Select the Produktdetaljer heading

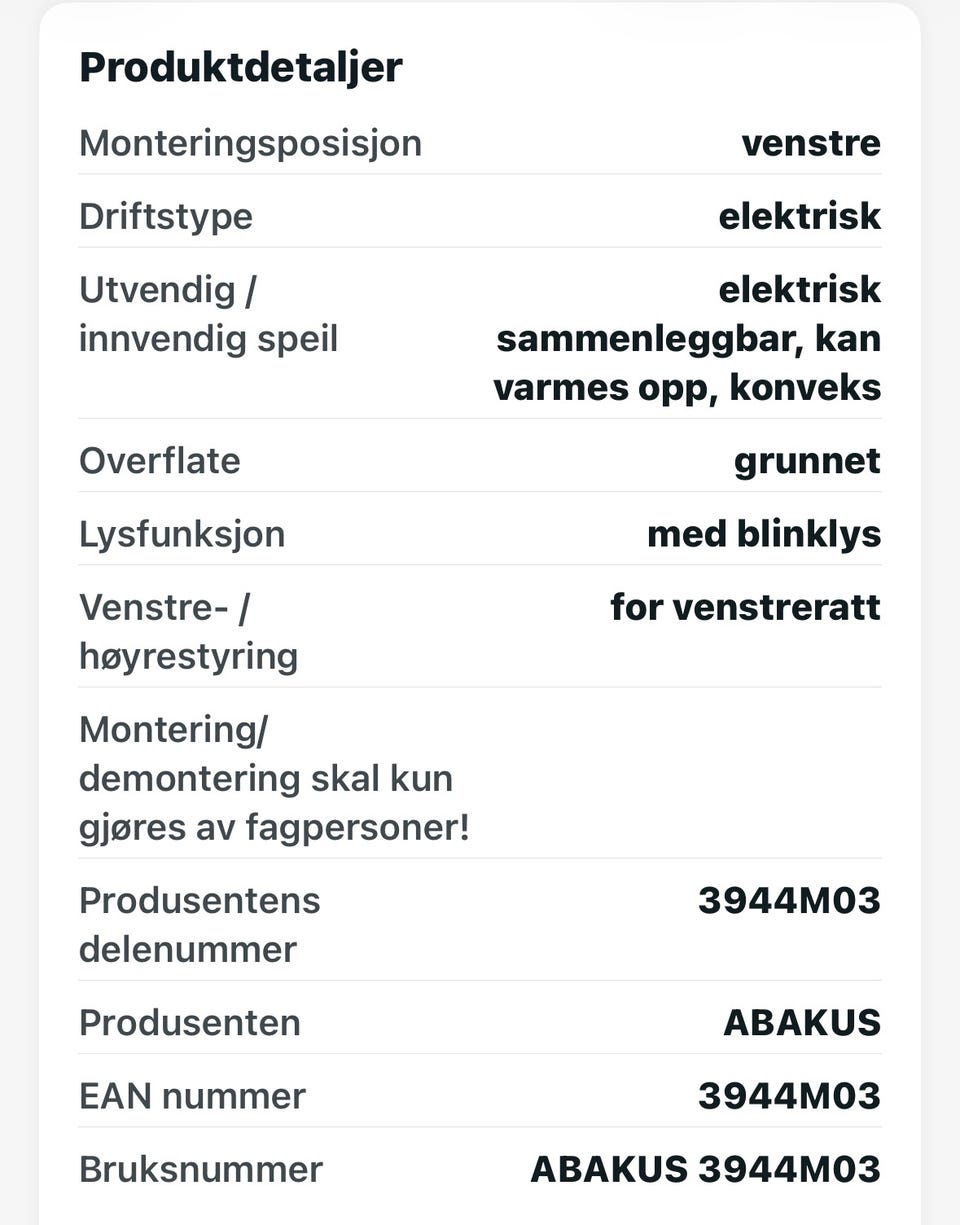tap(240, 68)
